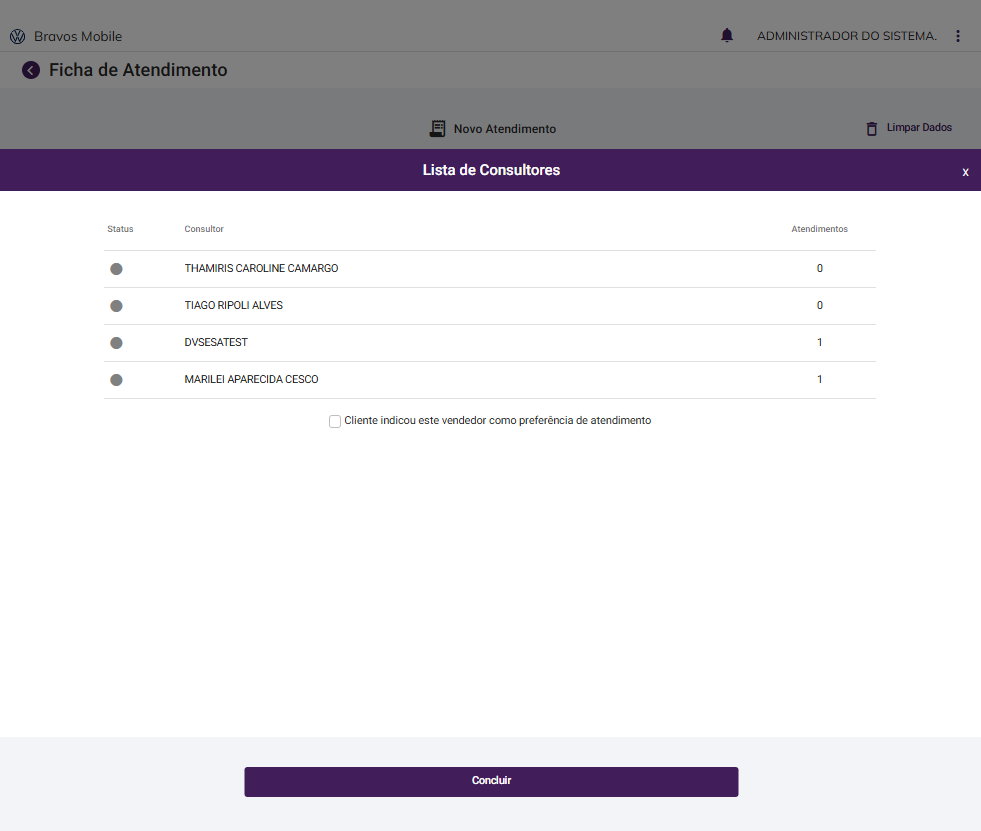Select consultant THAMIRIS CAROLINE CAMARGO
The height and width of the screenshot is (831, 981).
pos(261,269)
